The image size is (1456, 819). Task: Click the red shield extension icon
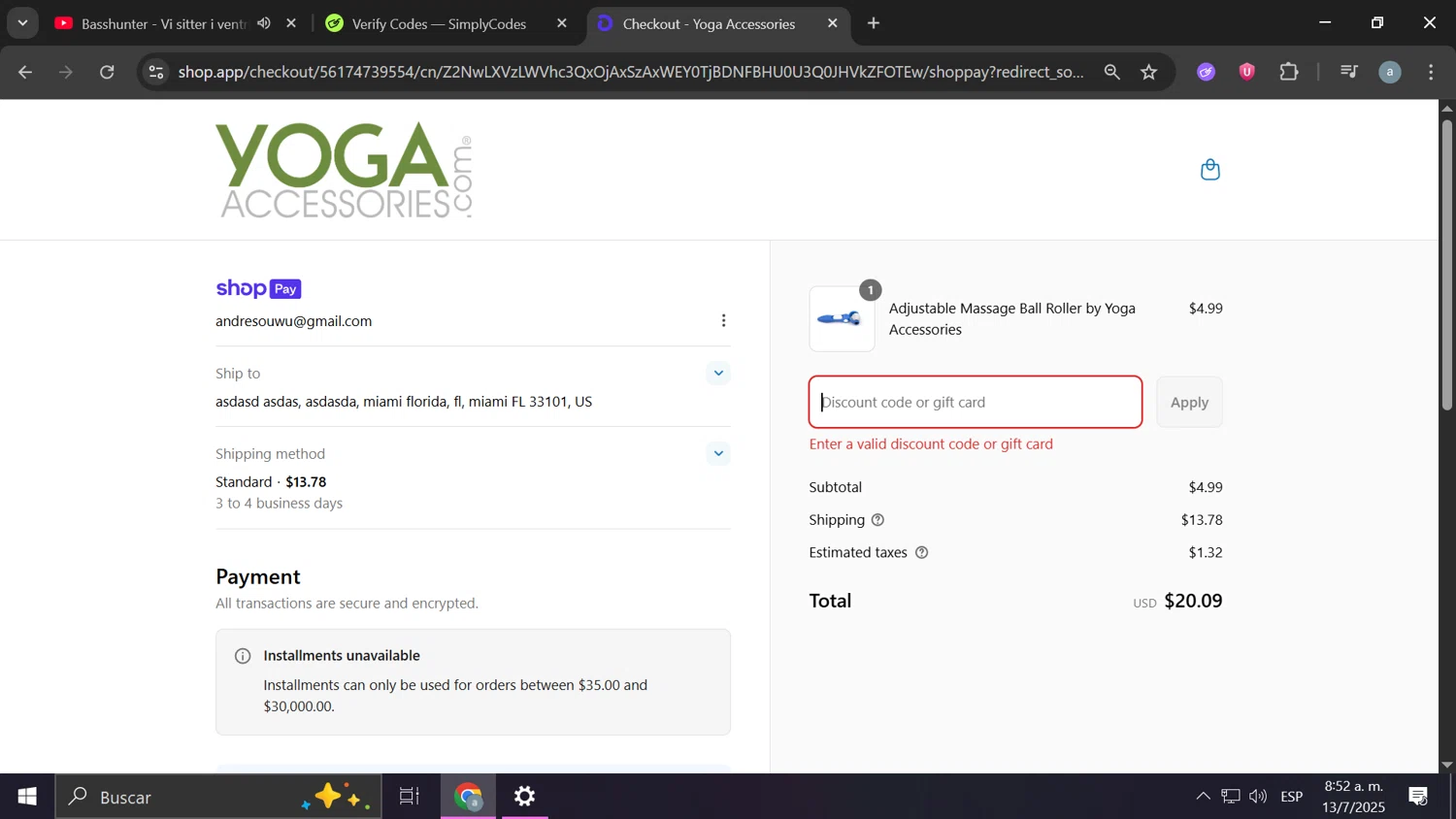pos(1247,72)
